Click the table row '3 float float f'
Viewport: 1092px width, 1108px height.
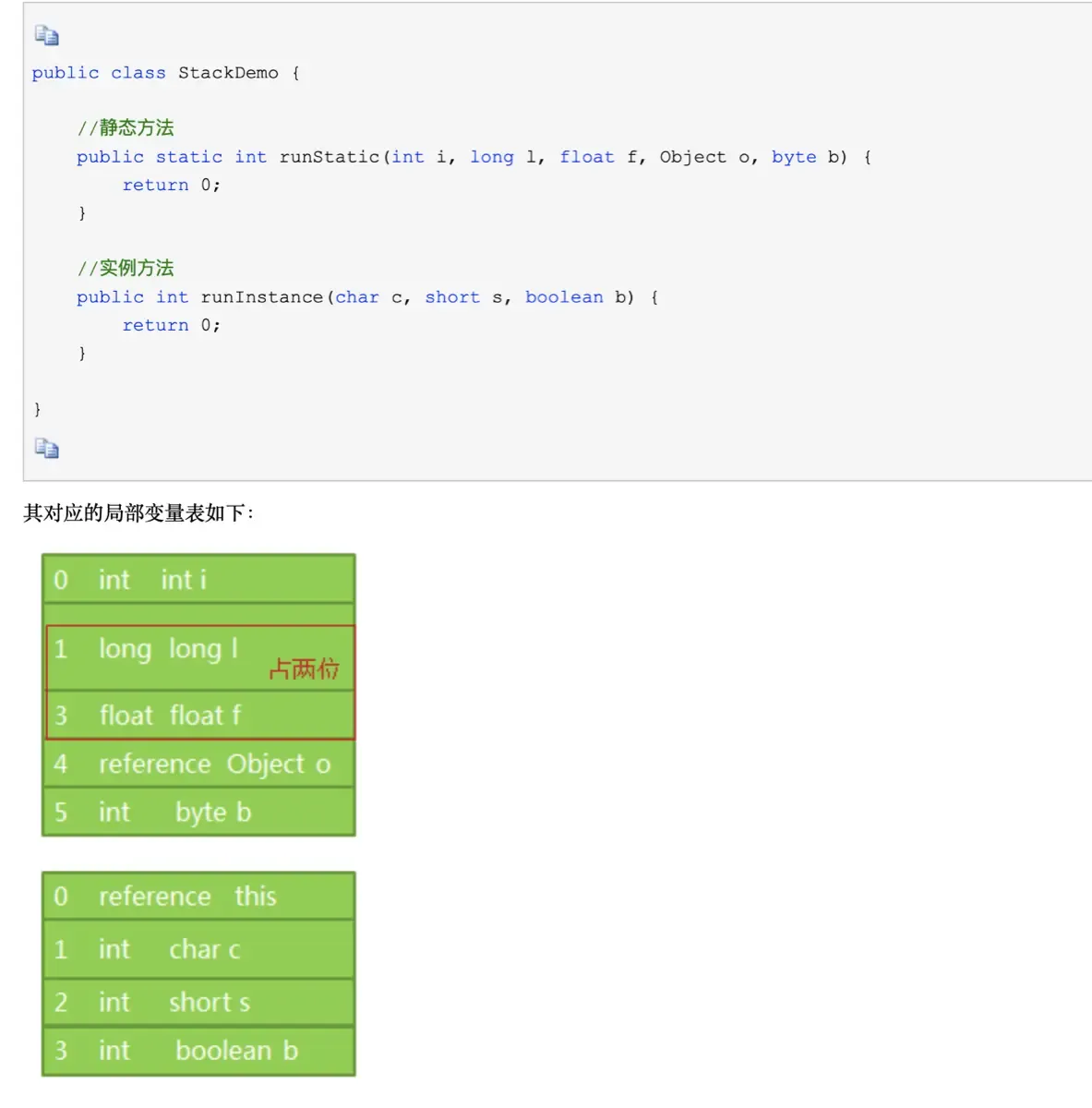[x=198, y=715]
